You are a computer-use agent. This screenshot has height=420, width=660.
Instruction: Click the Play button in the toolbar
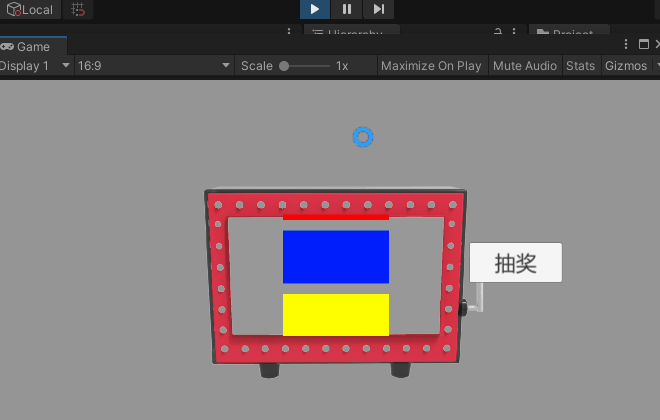(x=315, y=9)
